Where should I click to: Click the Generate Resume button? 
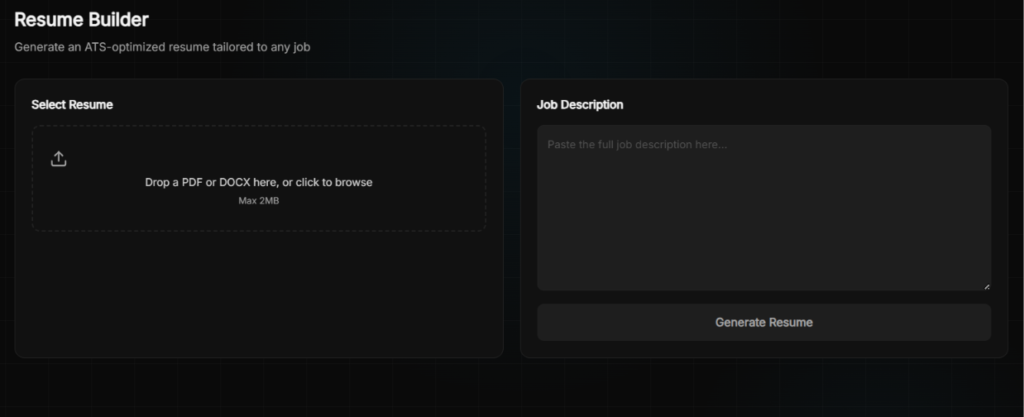pyautogui.click(x=763, y=322)
